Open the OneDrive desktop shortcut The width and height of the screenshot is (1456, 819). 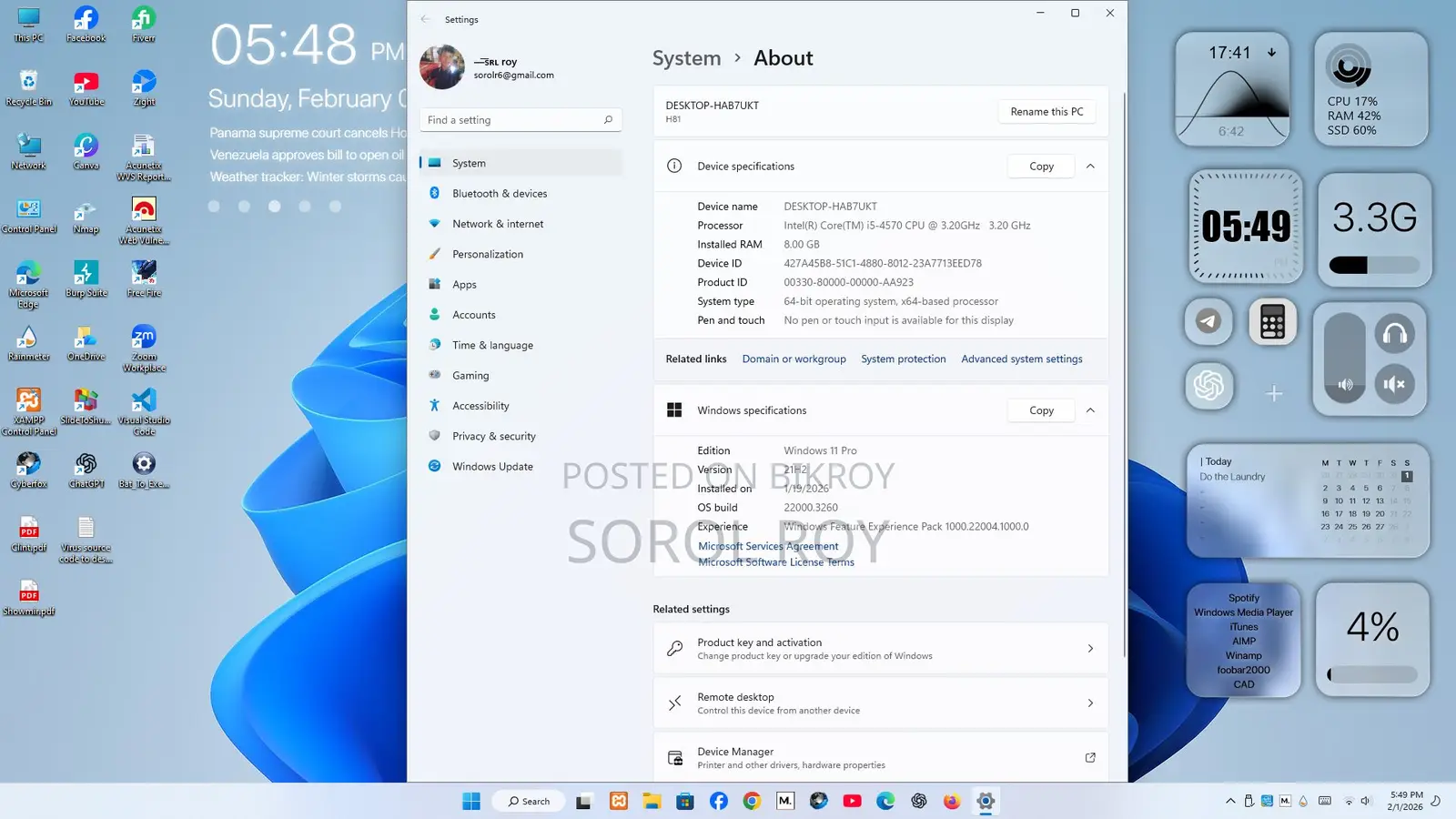point(86,343)
